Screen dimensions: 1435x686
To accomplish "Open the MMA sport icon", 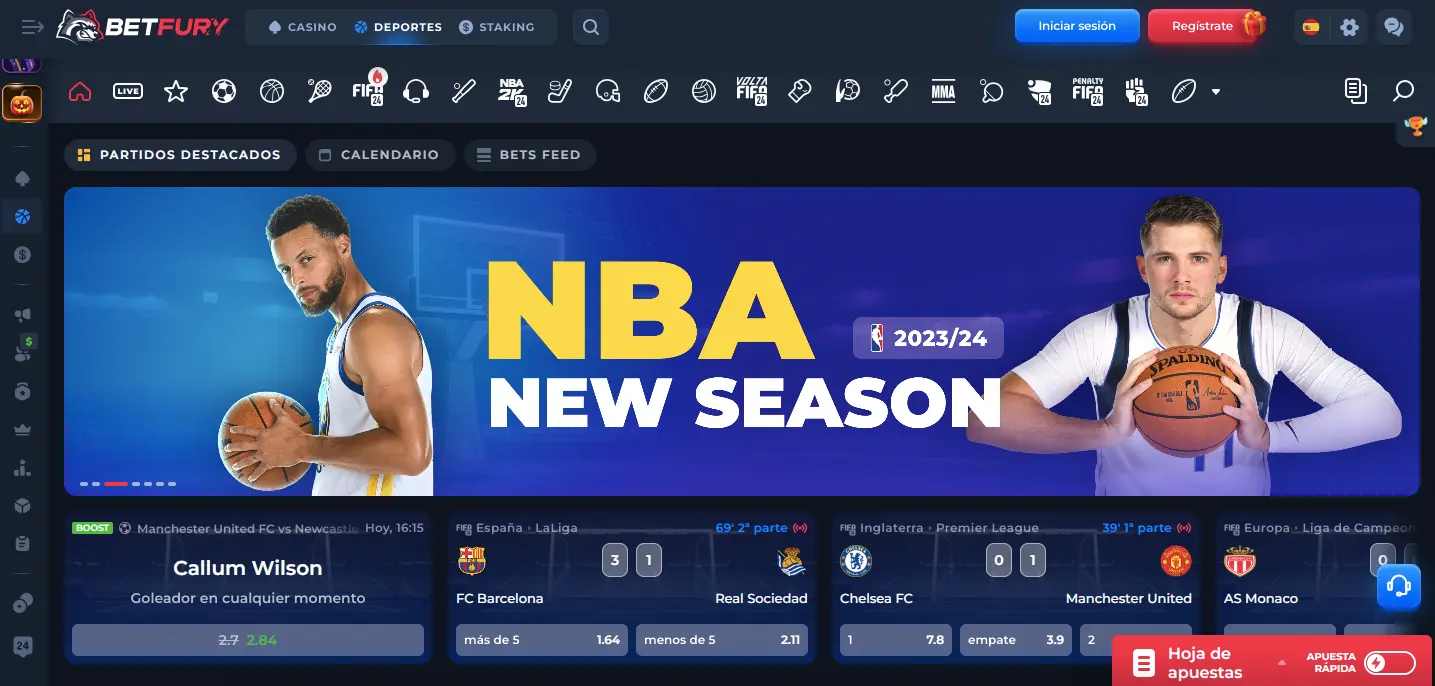I will tap(943, 92).
